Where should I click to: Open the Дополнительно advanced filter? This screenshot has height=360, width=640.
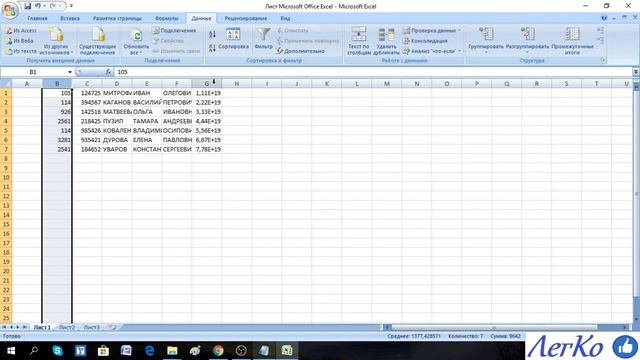tap(301, 51)
